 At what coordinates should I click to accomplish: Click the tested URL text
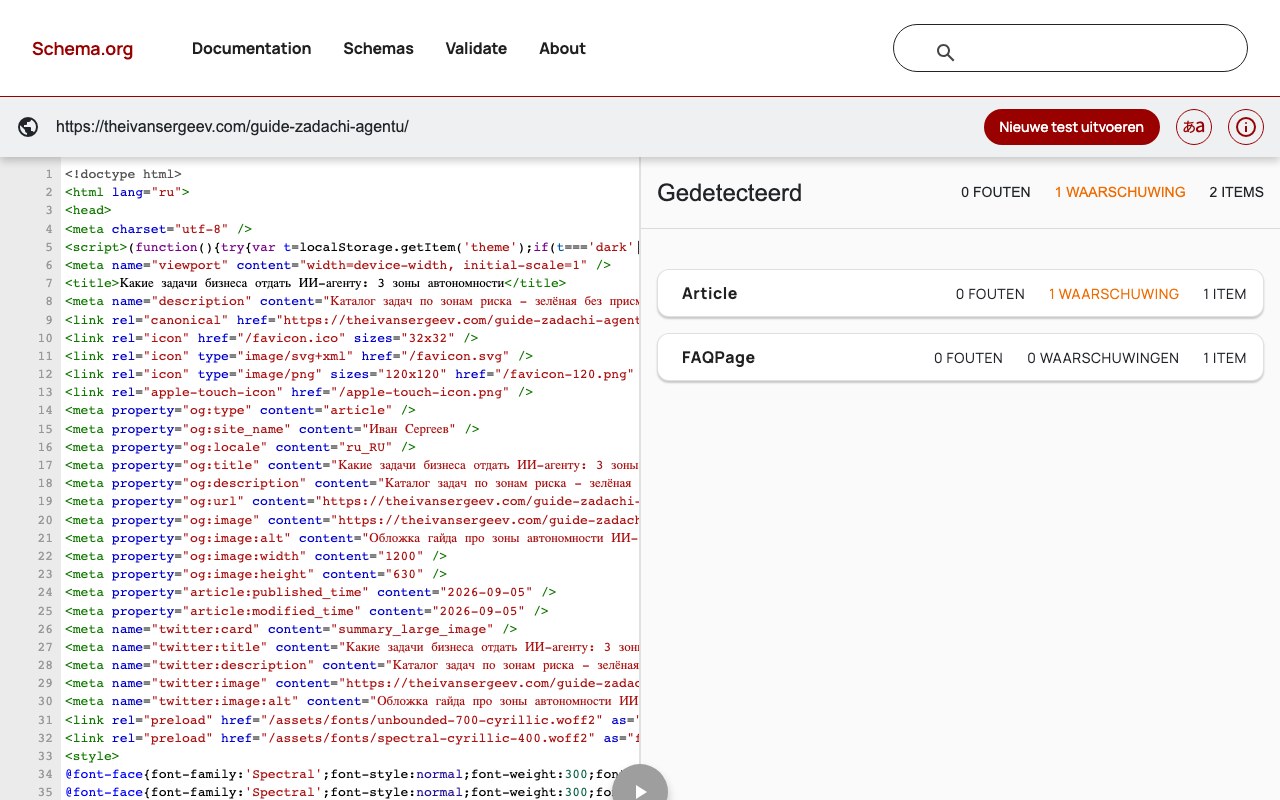tap(232, 127)
